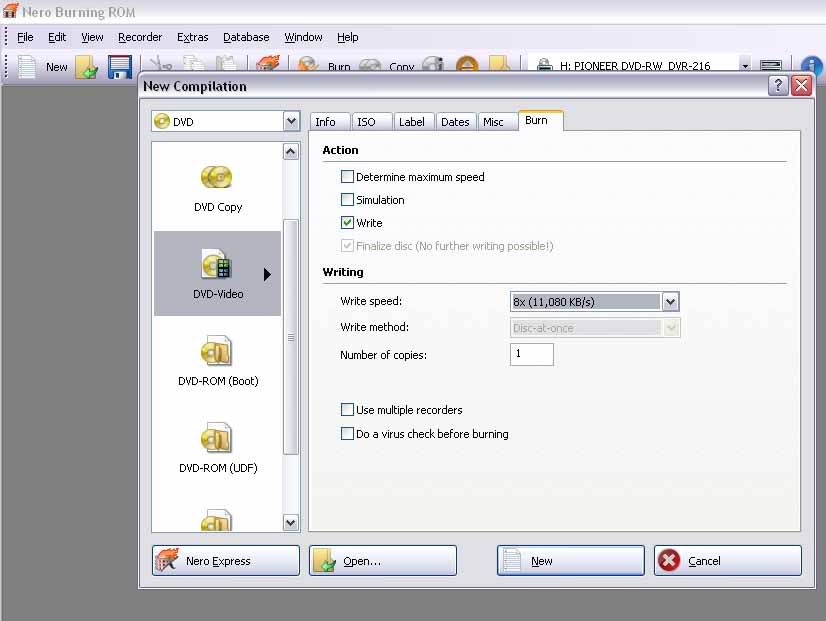This screenshot has width=826, height=621.
Task: Click the Open folder toolbar icon
Action: click(86, 67)
